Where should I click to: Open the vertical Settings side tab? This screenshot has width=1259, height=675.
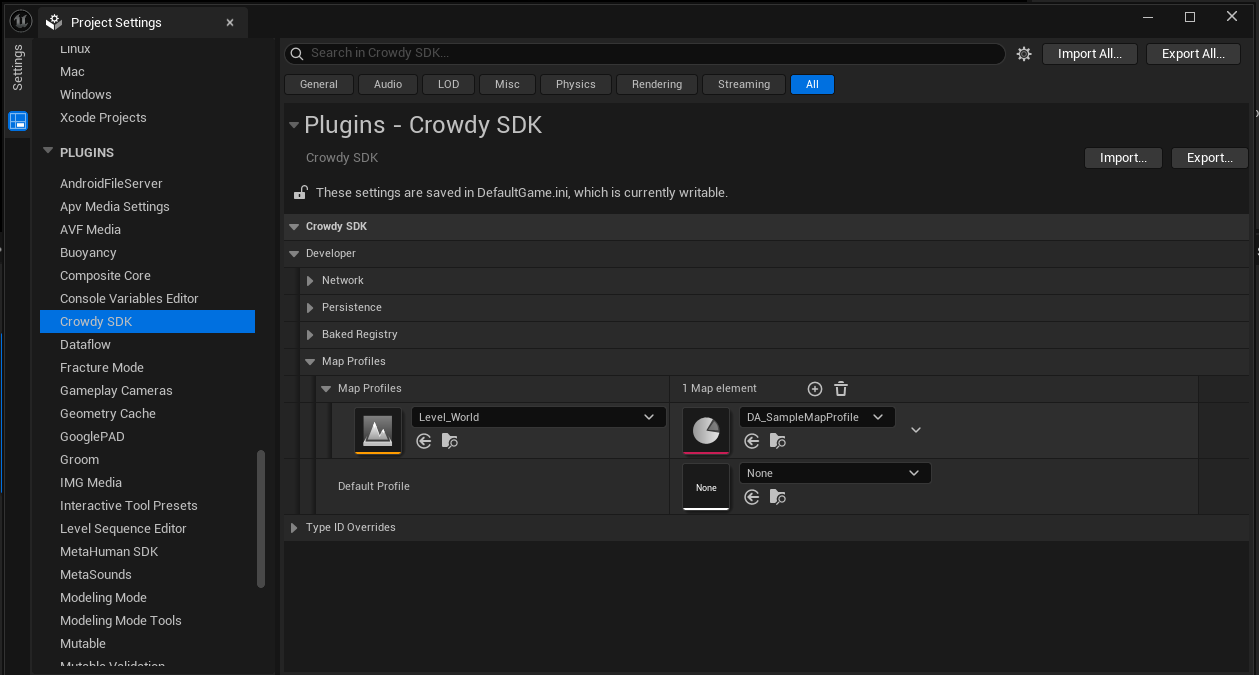pos(18,68)
